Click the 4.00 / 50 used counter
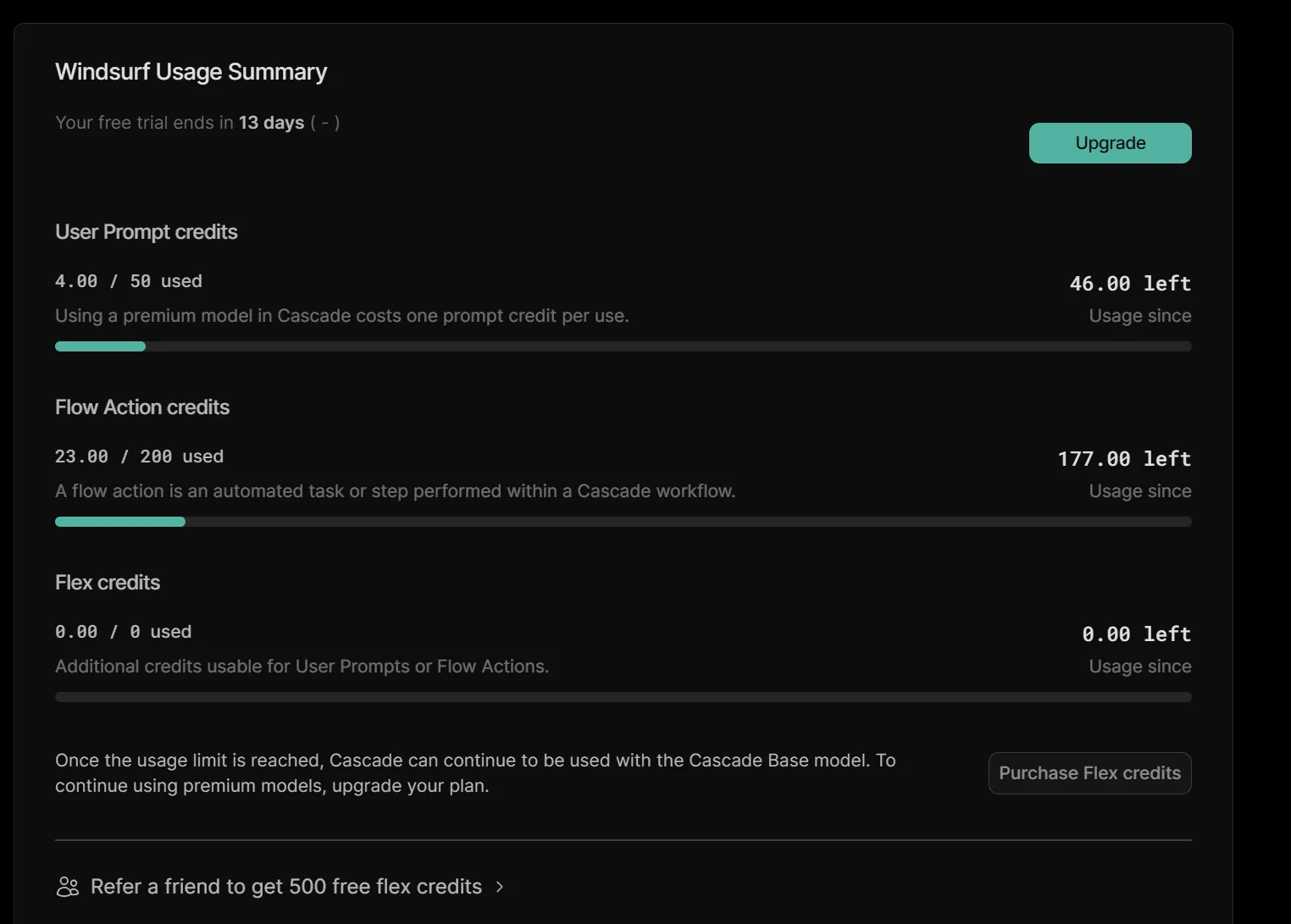Image resolution: width=1291 pixels, height=924 pixels. 129,281
